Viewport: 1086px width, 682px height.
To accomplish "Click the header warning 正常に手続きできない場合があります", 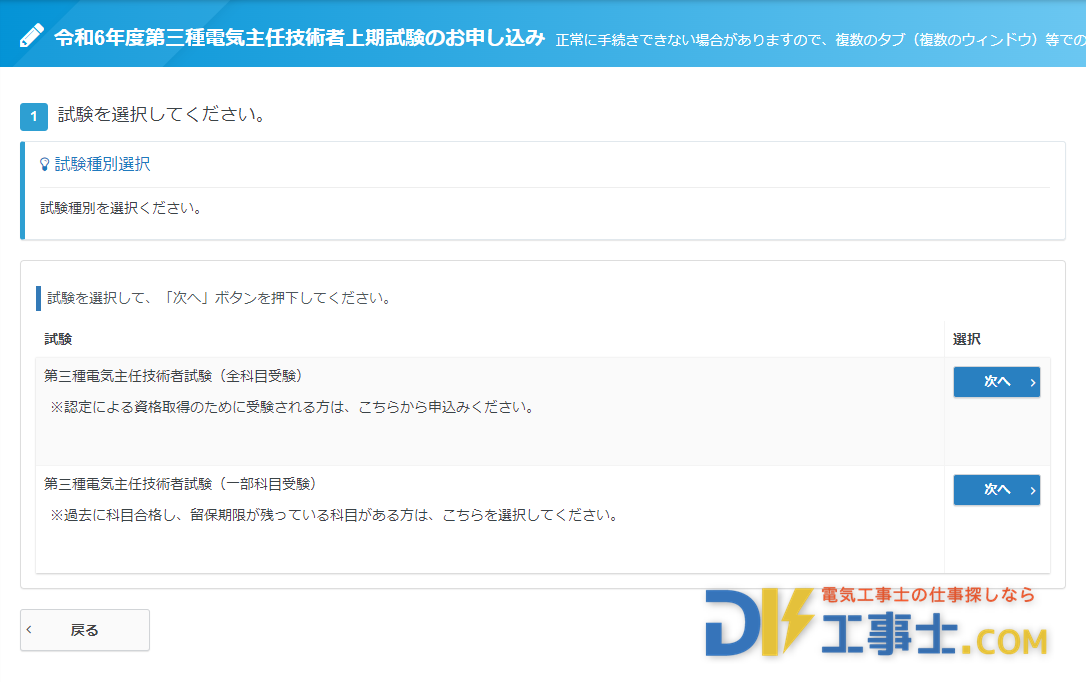I will point(821,40).
